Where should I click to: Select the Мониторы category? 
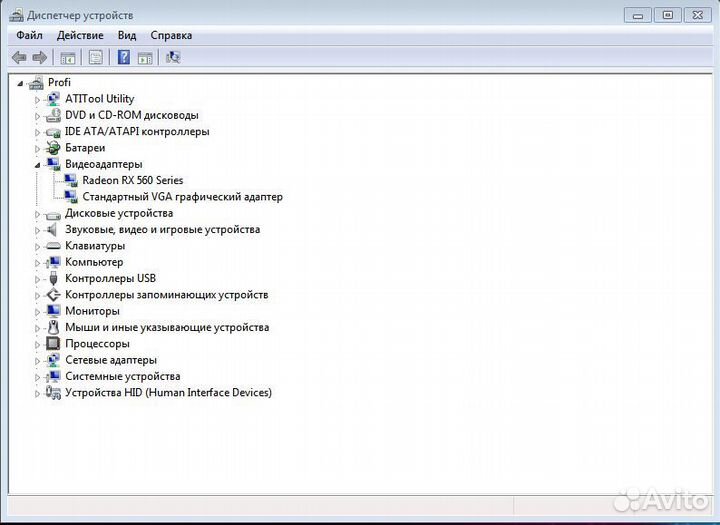click(x=92, y=311)
